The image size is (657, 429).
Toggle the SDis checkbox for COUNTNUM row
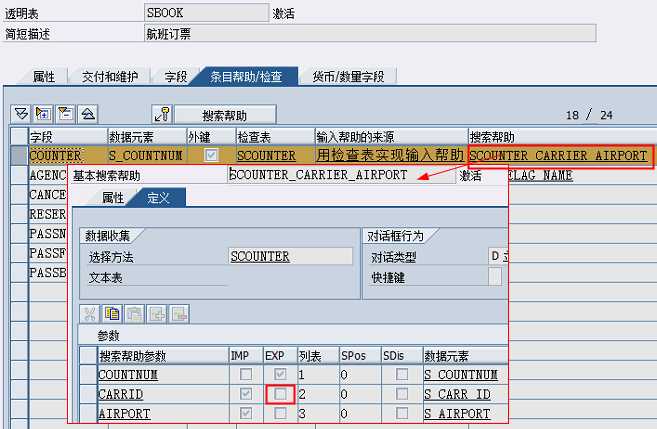click(x=402, y=375)
